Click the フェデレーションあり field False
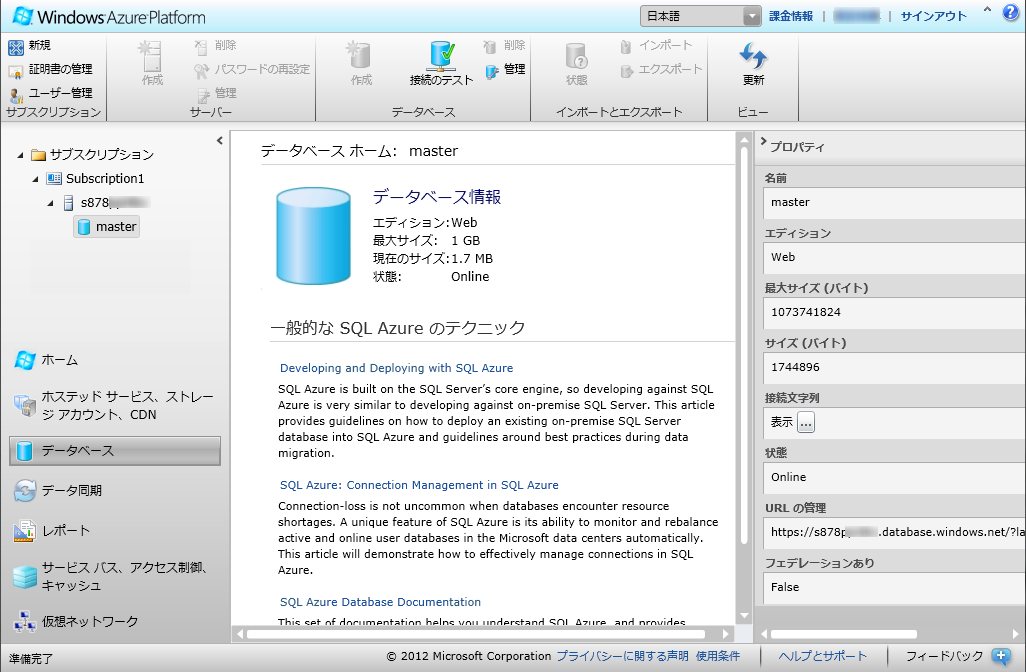This screenshot has height=672, width=1026. click(894, 588)
